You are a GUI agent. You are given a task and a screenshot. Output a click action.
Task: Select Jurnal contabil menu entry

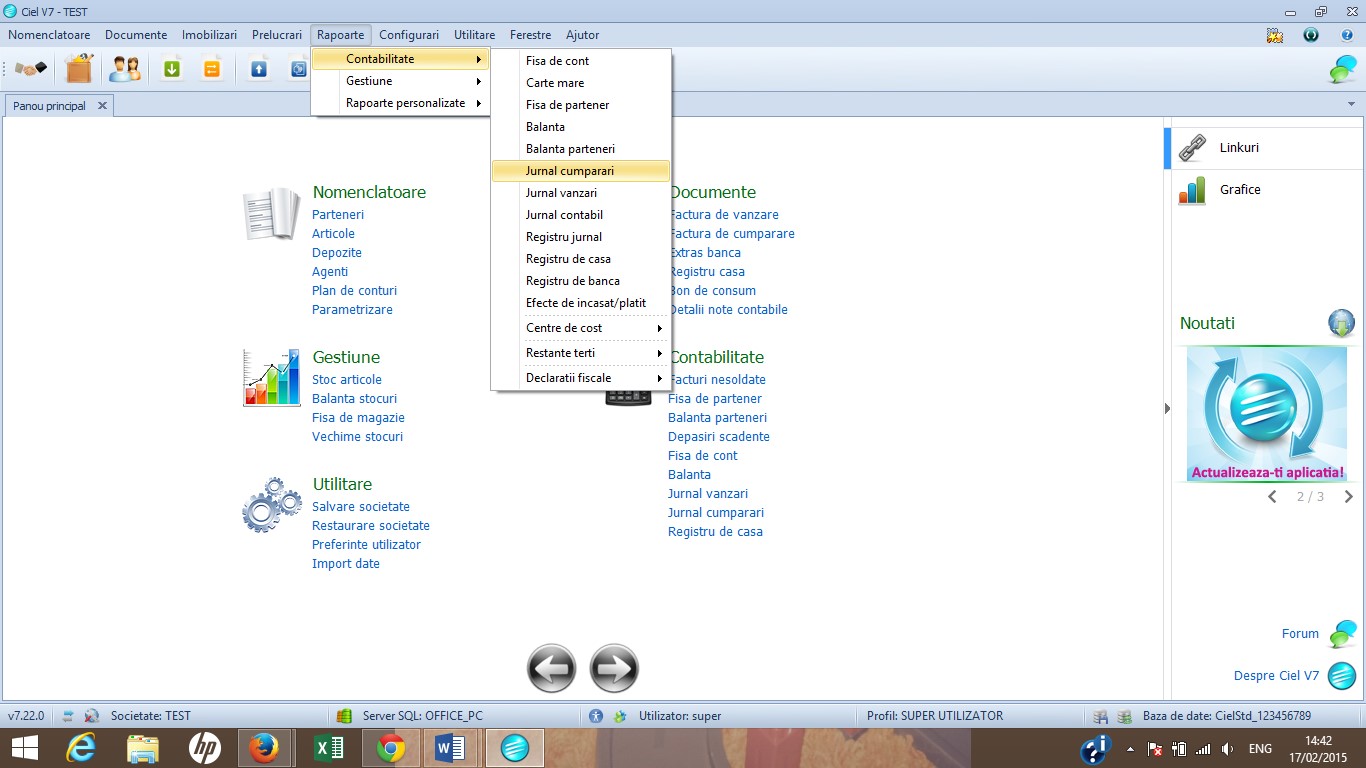(581, 215)
